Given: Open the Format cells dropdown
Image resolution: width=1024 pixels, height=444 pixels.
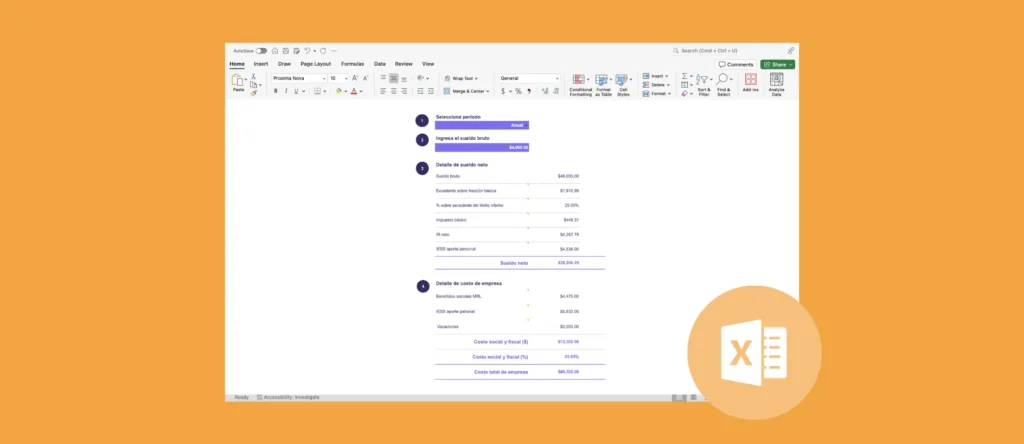Looking at the screenshot, I should (657, 93).
